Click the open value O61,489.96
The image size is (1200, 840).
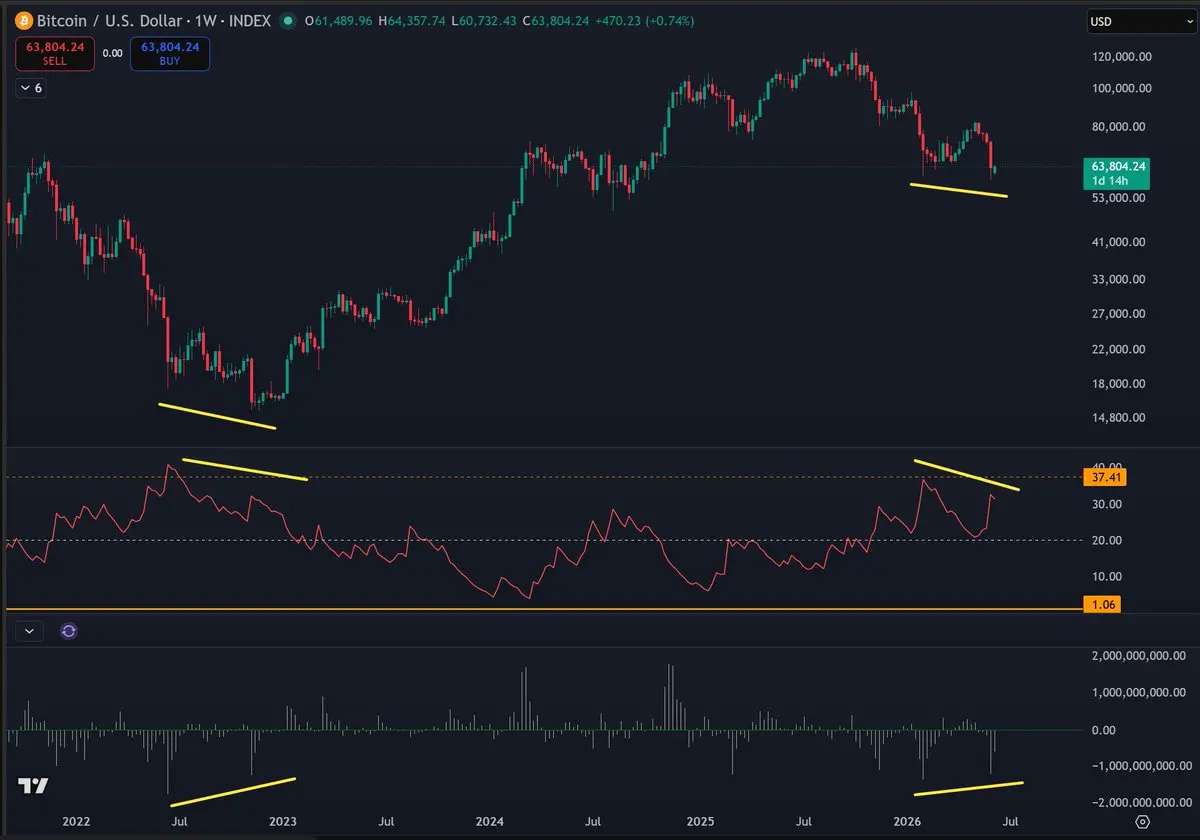pos(338,20)
